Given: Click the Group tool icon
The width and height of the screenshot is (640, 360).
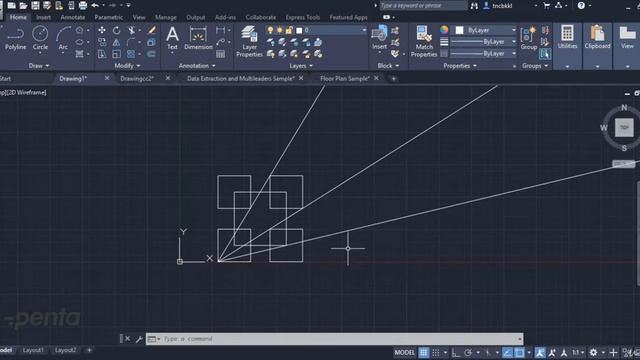Looking at the screenshot, I should 529,38.
